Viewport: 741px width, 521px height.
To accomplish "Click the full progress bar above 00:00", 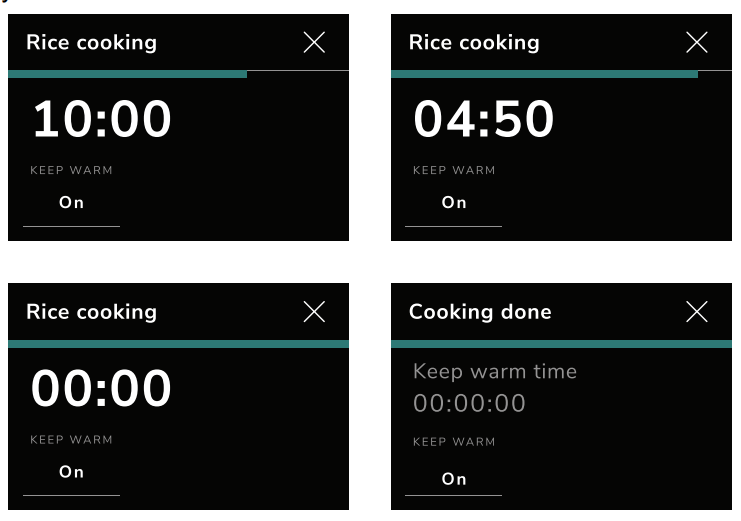I will click(178, 343).
